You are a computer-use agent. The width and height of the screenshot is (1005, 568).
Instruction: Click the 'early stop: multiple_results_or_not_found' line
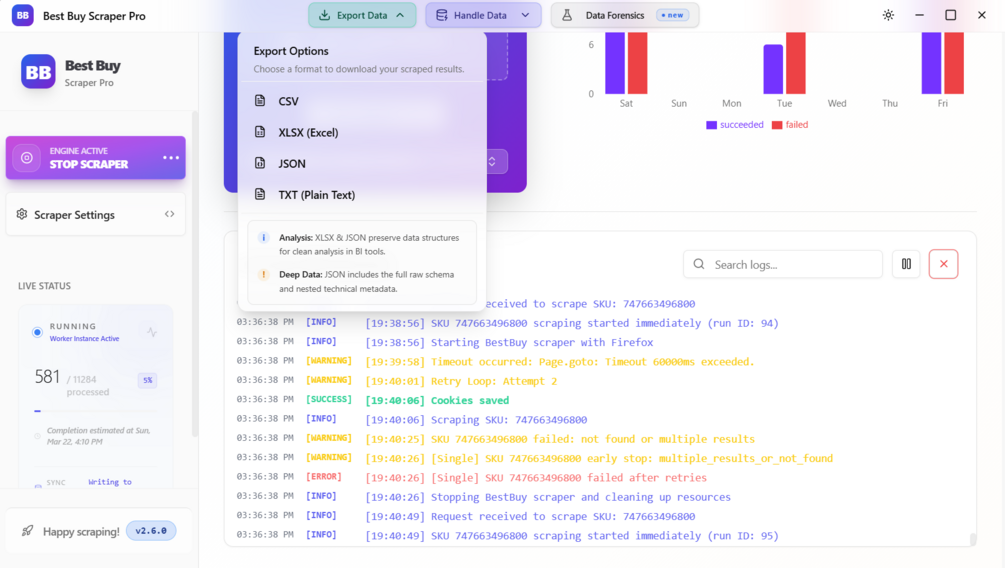[x=600, y=458]
